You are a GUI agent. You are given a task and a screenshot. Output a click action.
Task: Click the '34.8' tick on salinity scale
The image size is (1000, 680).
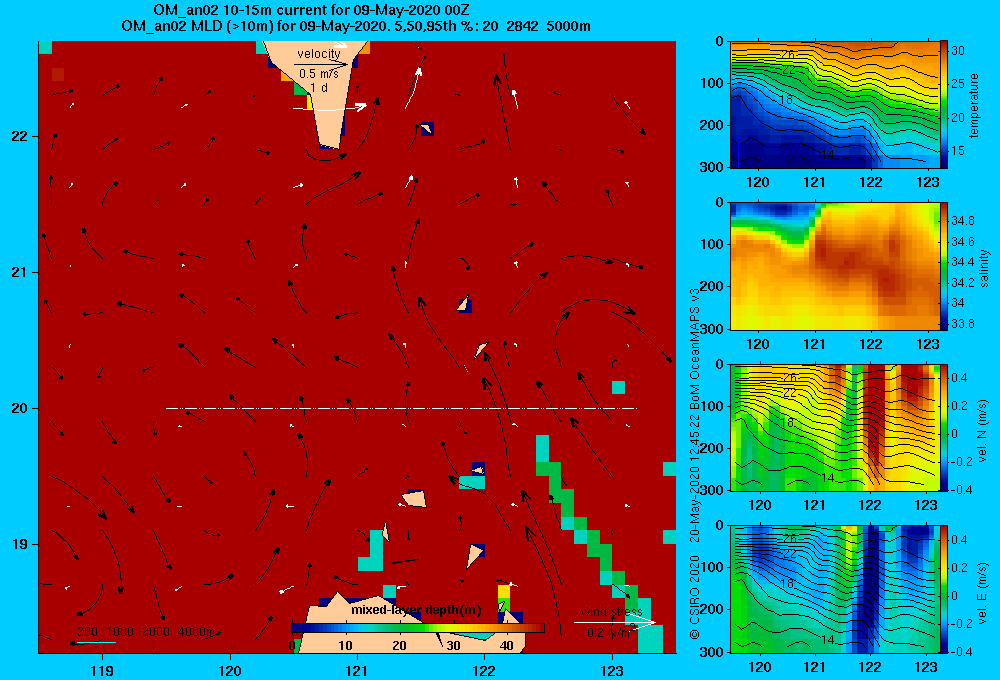pyautogui.click(x=962, y=221)
